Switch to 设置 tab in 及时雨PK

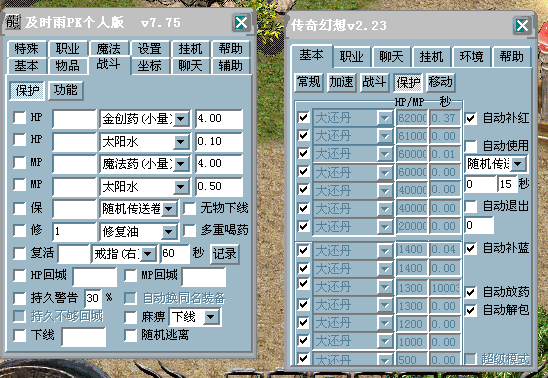tap(150, 49)
